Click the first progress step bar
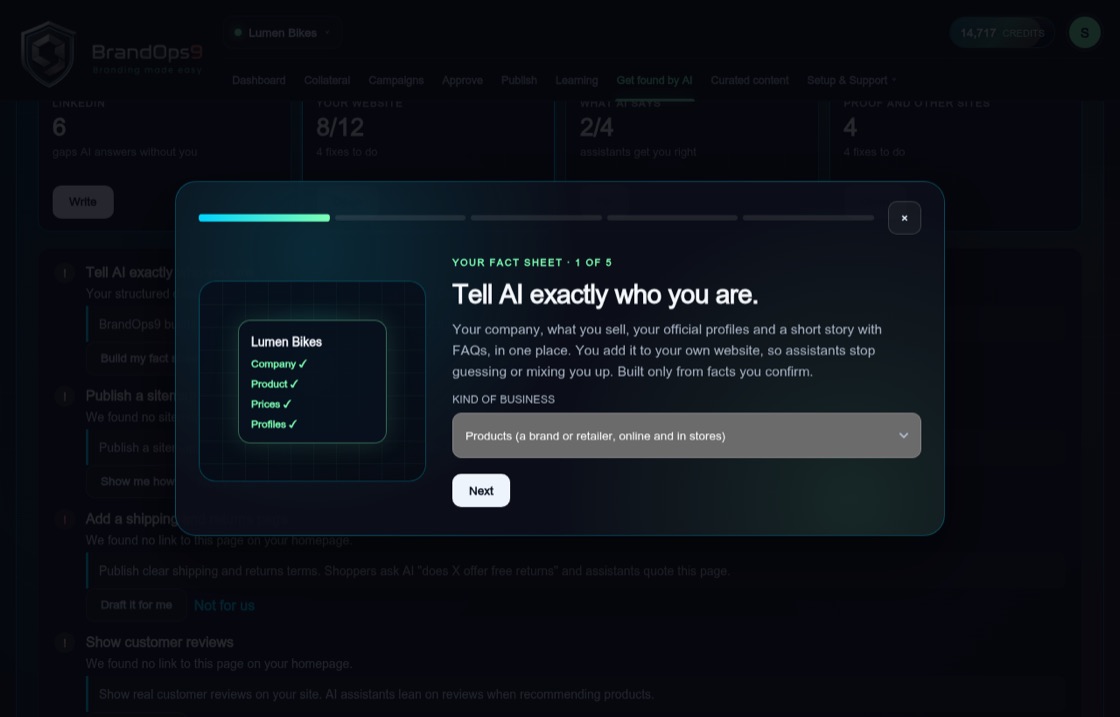This screenshot has width=1120, height=717. tap(264, 218)
